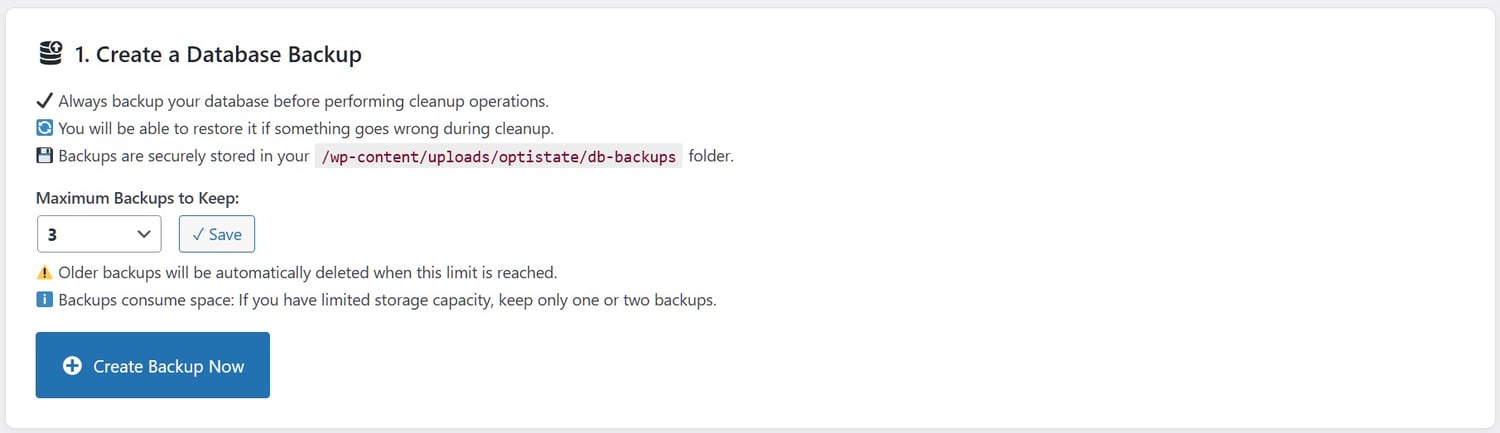
Task: Click the checkmark icon beside 'Always backup'
Action: coord(44,101)
